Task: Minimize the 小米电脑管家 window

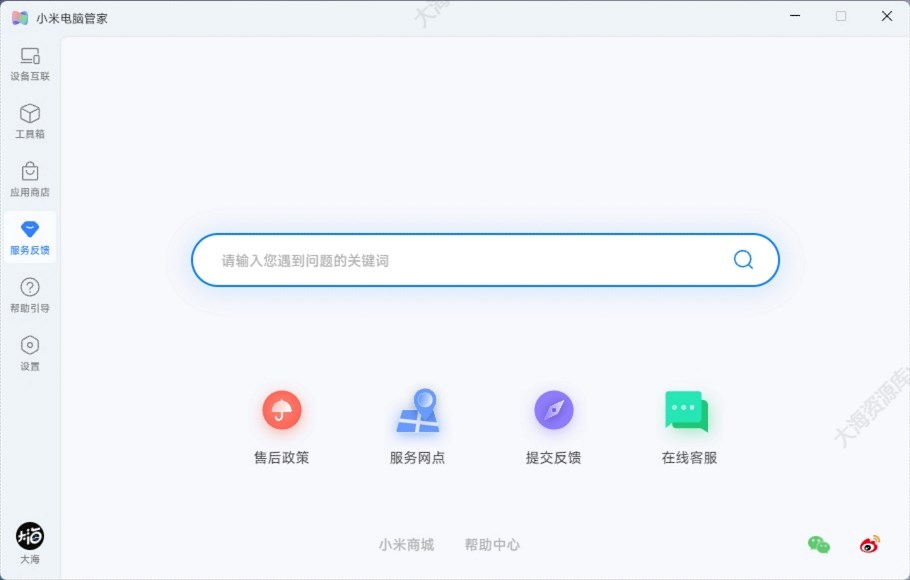Action: (x=795, y=16)
